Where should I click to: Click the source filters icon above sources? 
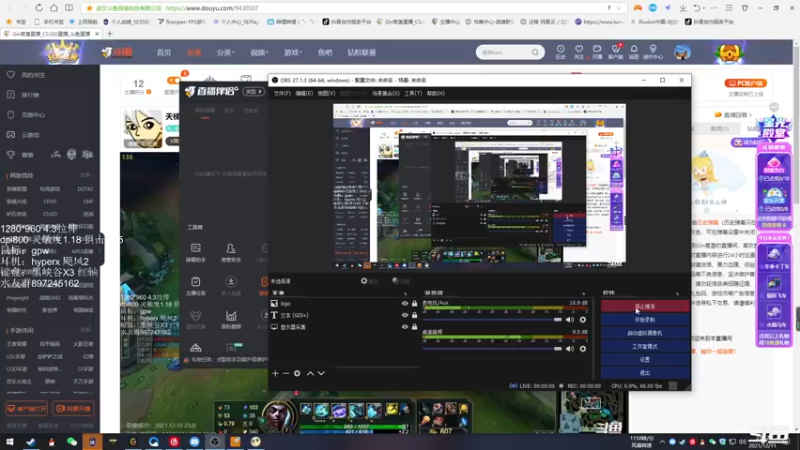[401, 281]
